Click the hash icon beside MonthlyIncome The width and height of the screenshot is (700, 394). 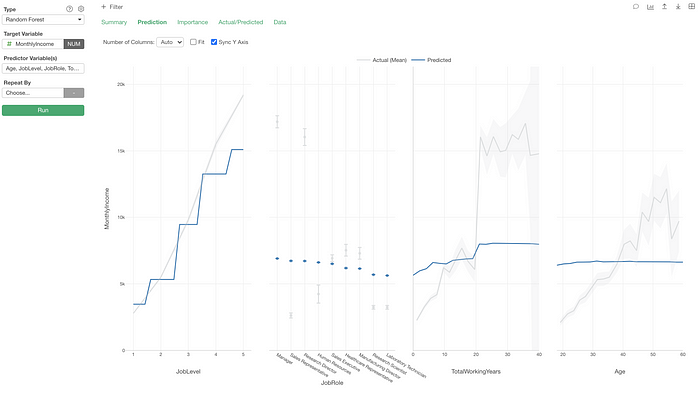coord(9,44)
